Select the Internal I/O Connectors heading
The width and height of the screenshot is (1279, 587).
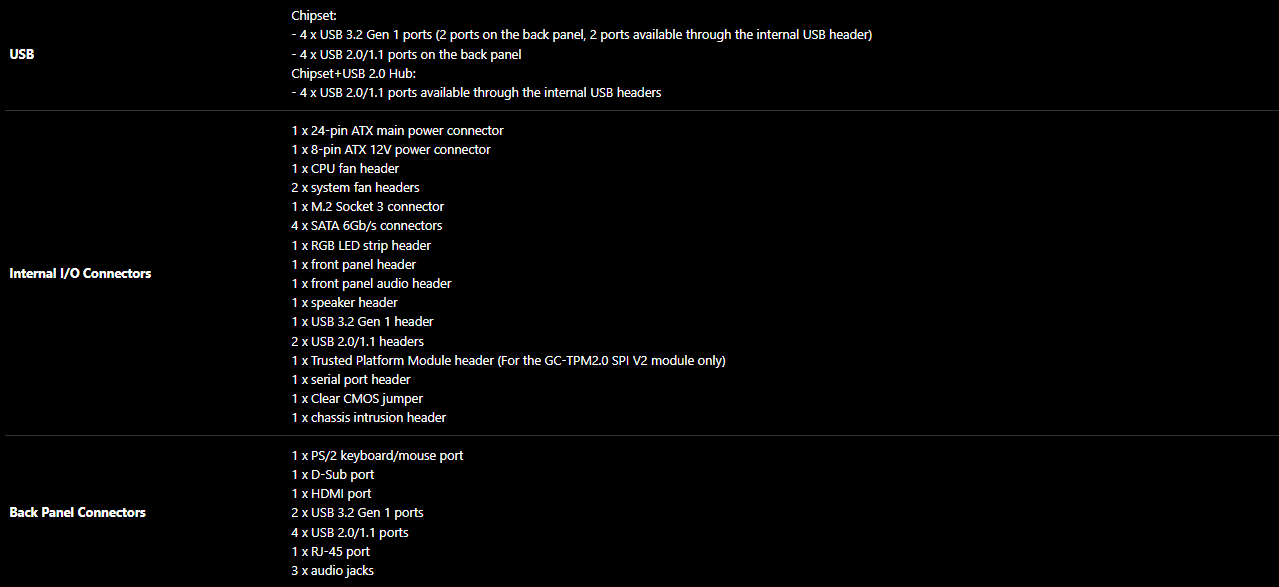coord(80,273)
